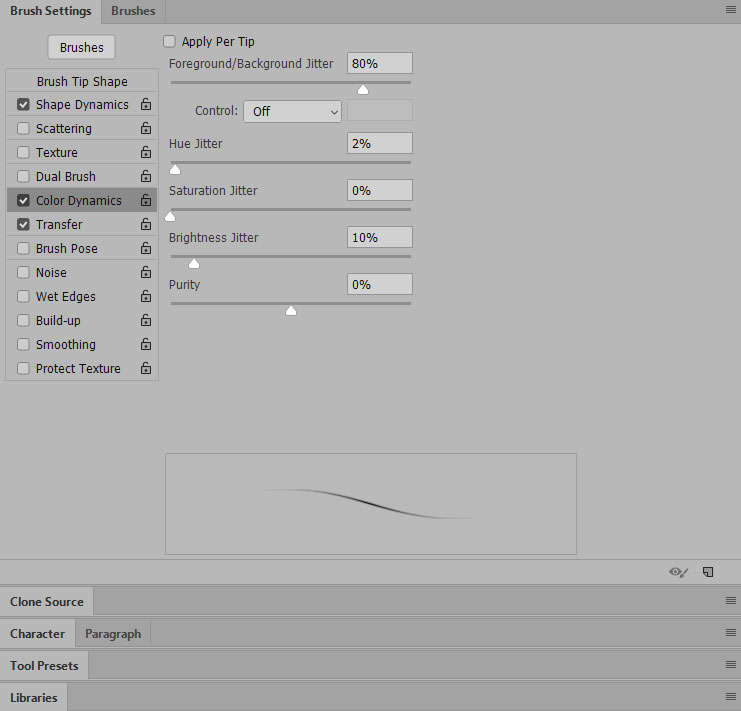
Task: Click the lock icon next to Protect Texture
Action: (146, 368)
